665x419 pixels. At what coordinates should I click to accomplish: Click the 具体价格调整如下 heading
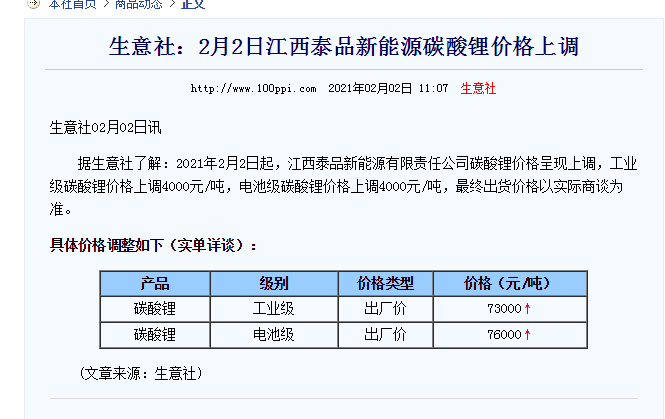153,245
